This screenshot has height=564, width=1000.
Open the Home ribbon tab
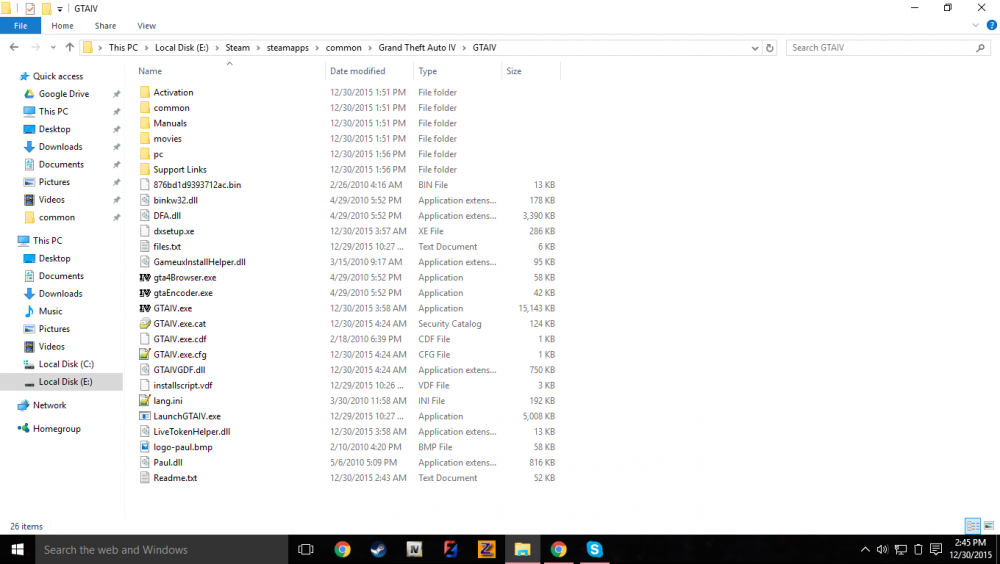[62, 26]
